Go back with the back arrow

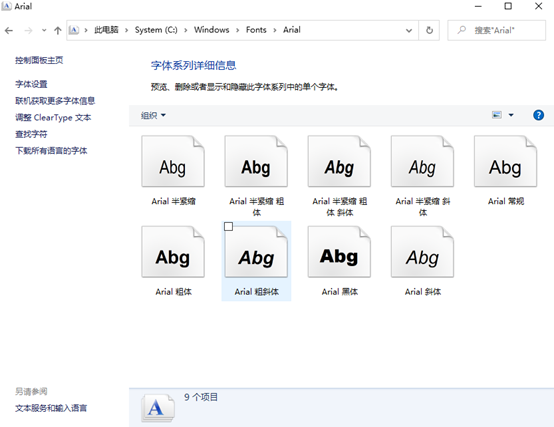click(x=9, y=31)
